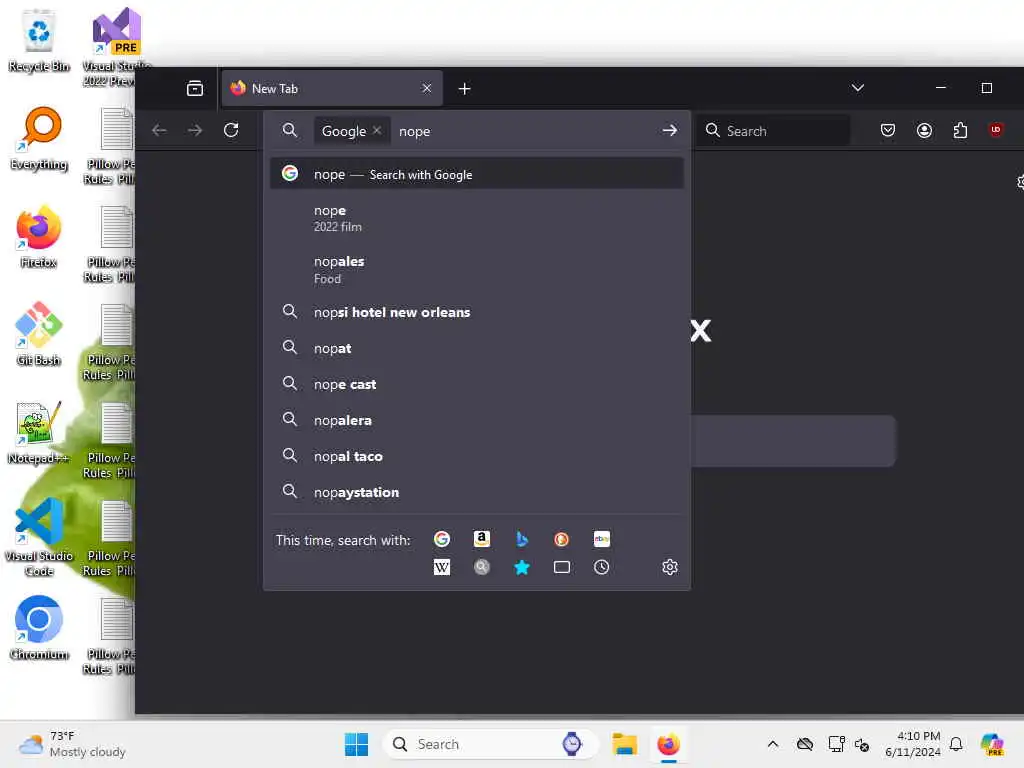Search with Bing one-off icon
Screen dimensions: 1024x768
pos(522,539)
